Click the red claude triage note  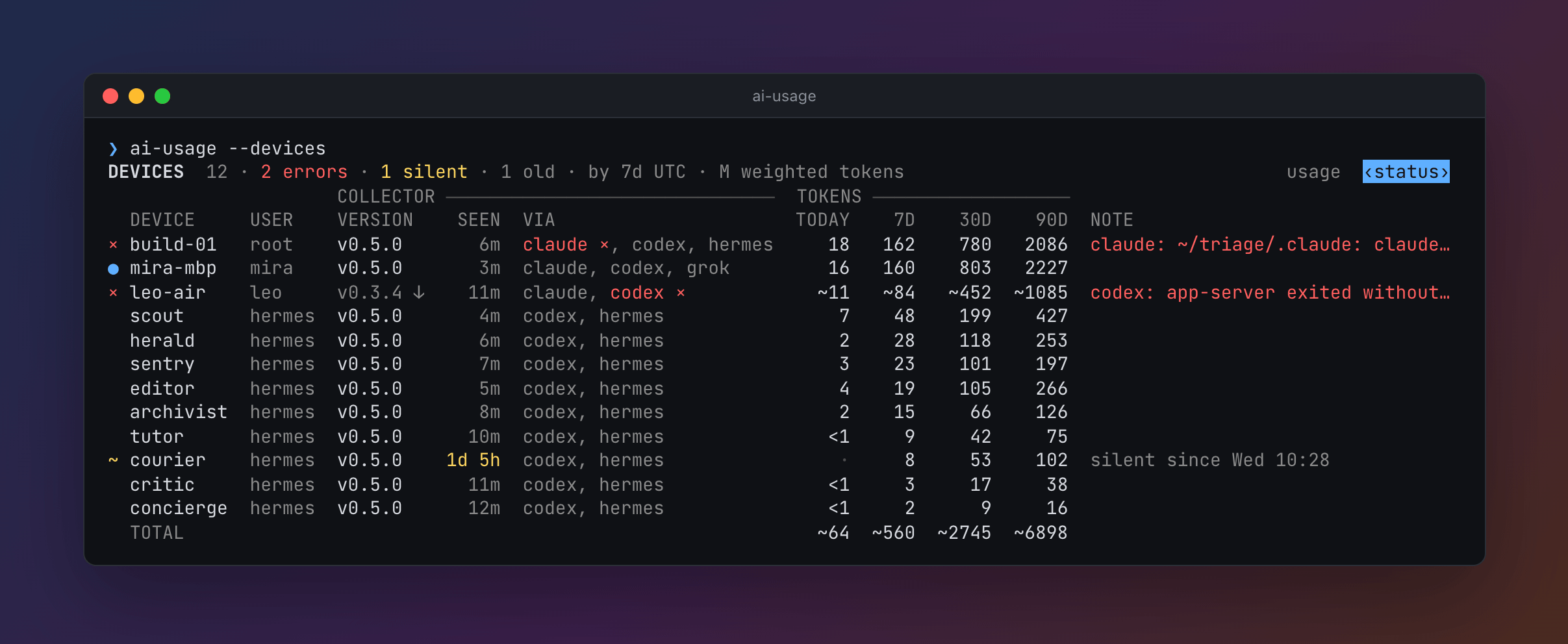point(1270,245)
